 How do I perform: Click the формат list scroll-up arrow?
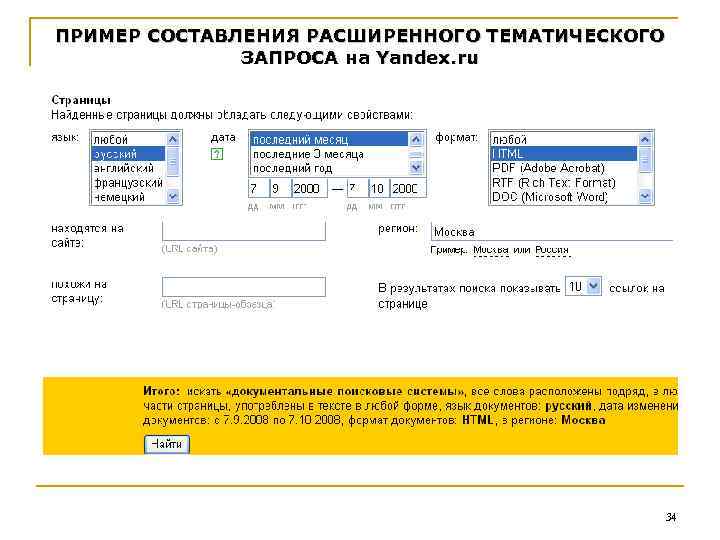(x=645, y=139)
